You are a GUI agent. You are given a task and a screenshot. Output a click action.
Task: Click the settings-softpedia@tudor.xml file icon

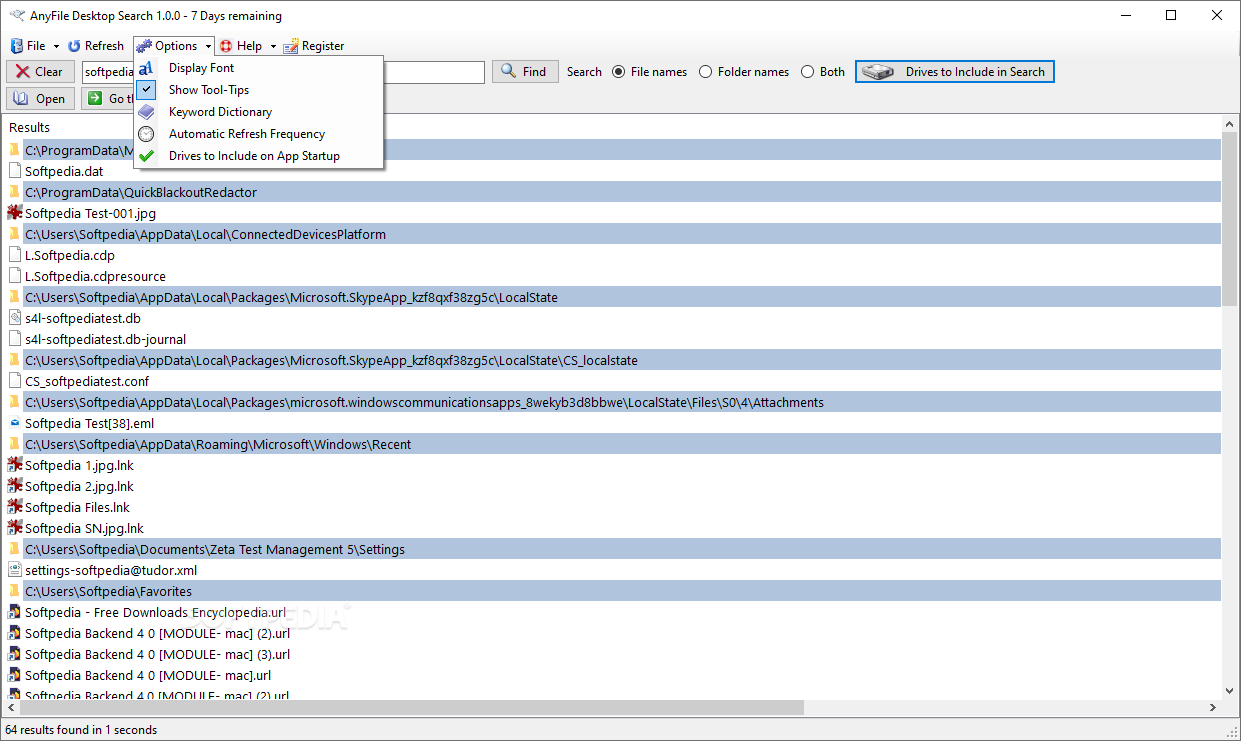[15, 570]
